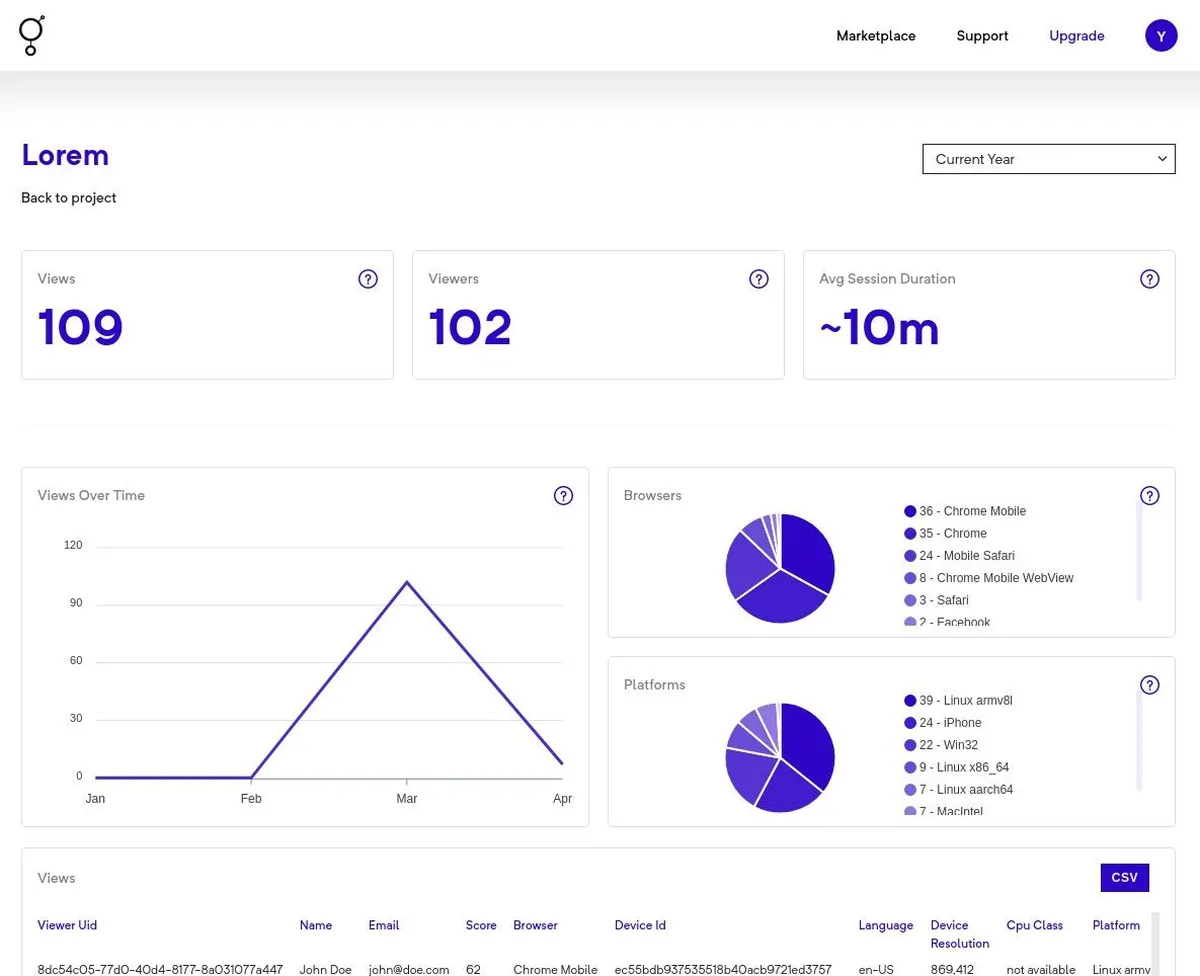Click the Browsers panel help icon

pyautogui.click(x=1150, y=495)
